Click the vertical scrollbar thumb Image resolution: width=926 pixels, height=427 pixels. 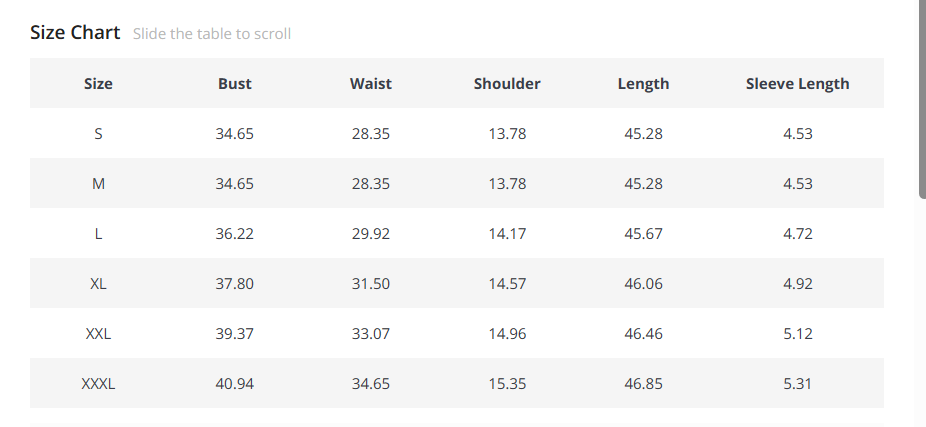921,100
